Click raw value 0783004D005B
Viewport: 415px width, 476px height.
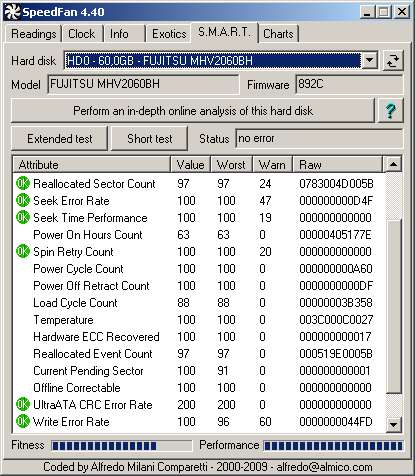pos(336,183)
